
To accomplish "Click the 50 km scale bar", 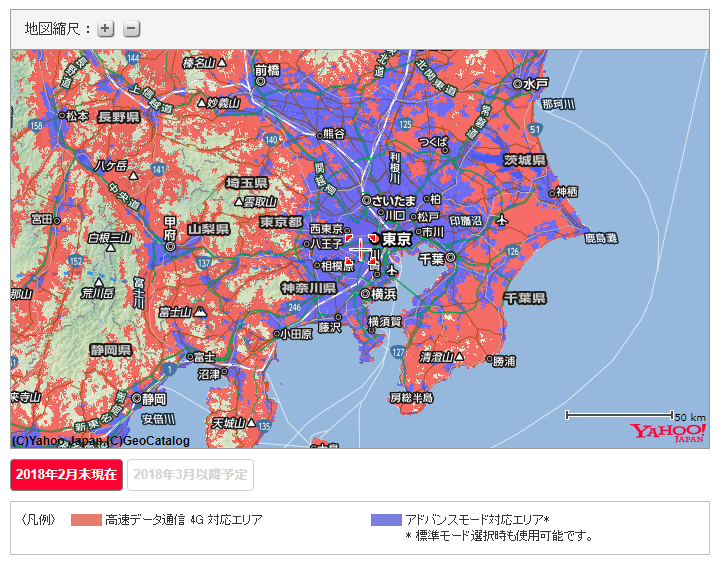I will pyautogui.click(x=619, y=414).
